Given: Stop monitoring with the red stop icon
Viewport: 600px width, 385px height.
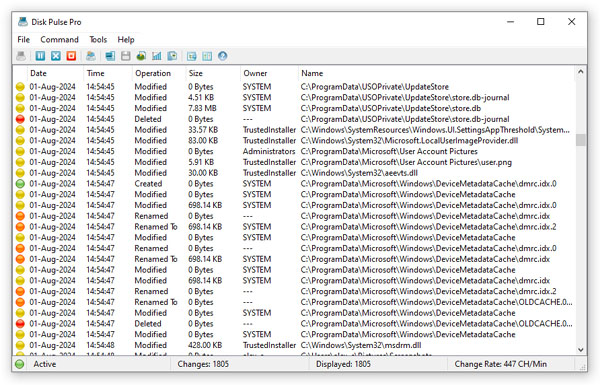Looking at the screenshot, I should click(x=71, y=56).
